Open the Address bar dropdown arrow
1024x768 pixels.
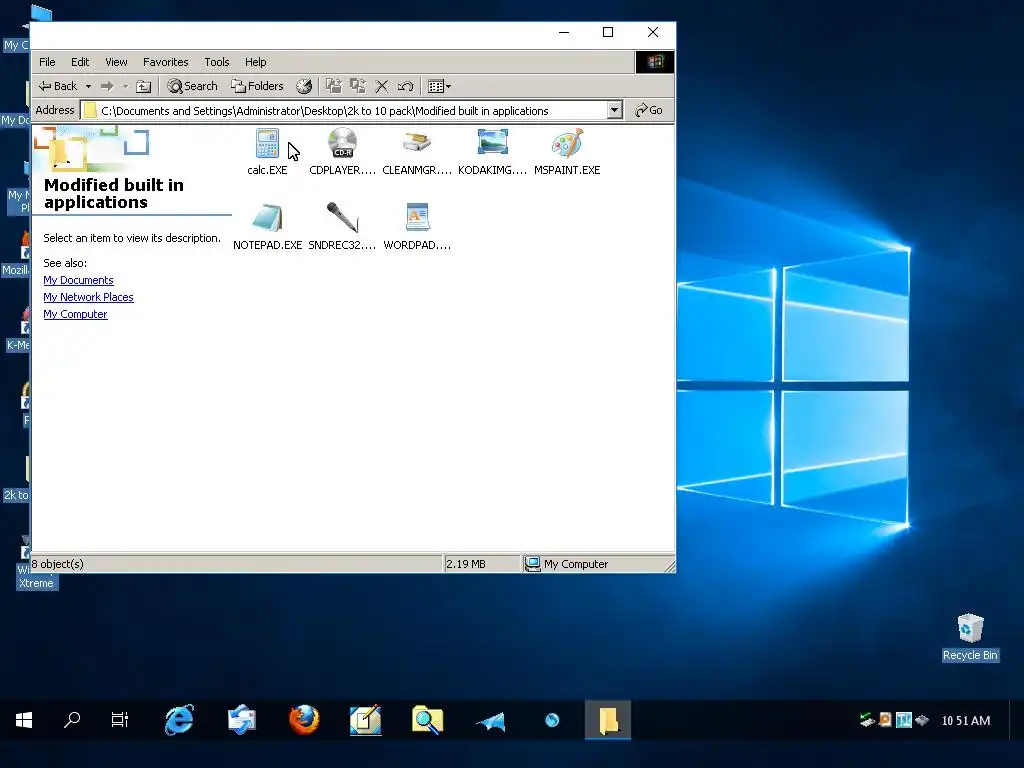[614, 110]
